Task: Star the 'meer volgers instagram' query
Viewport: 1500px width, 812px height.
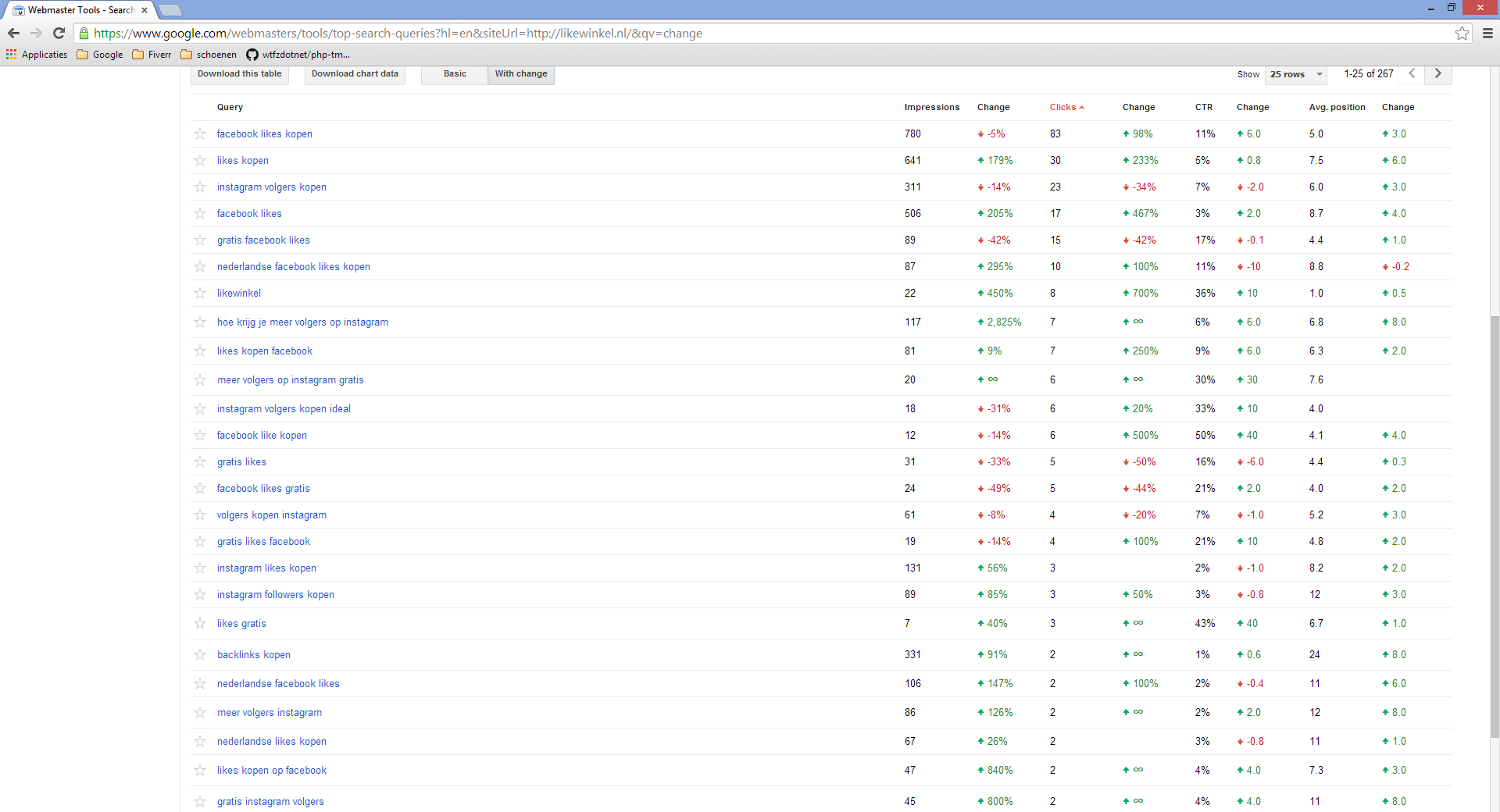Action: [x=200, y=713]
